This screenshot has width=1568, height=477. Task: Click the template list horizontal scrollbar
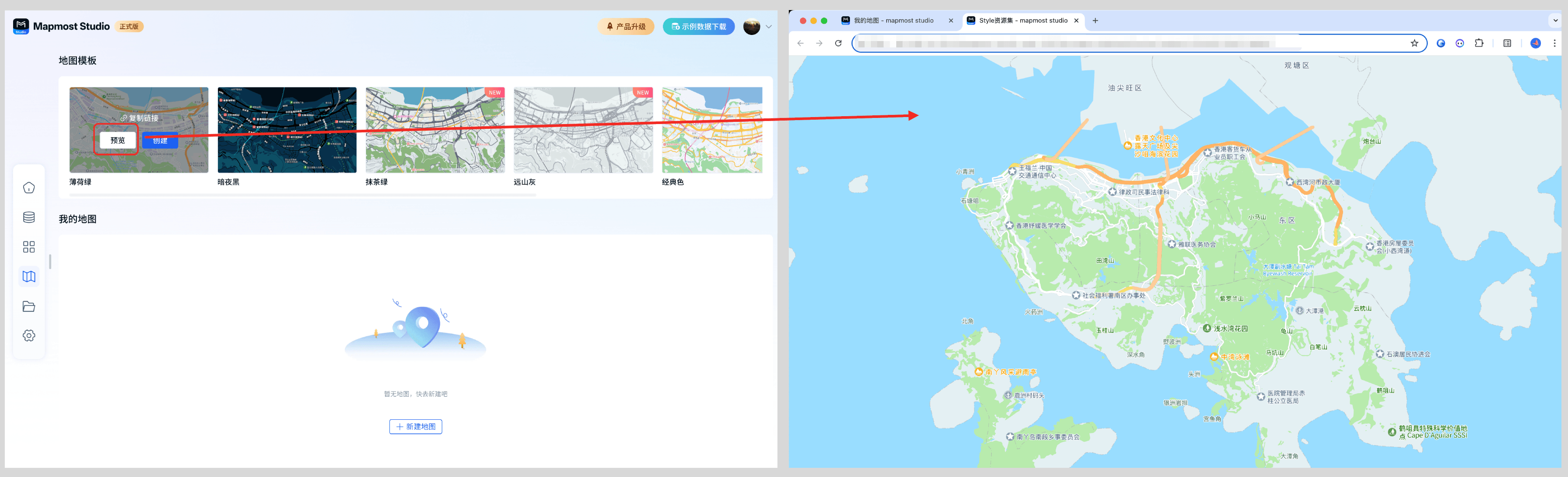click(303, 195)
